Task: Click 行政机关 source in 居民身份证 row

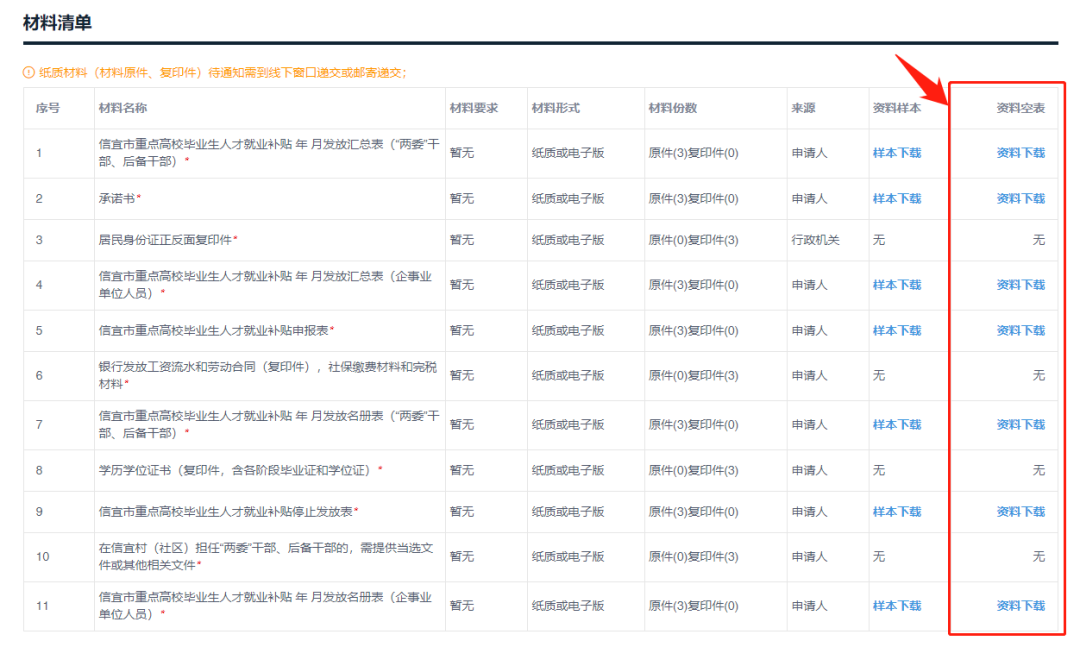Action: click(816, 240)
